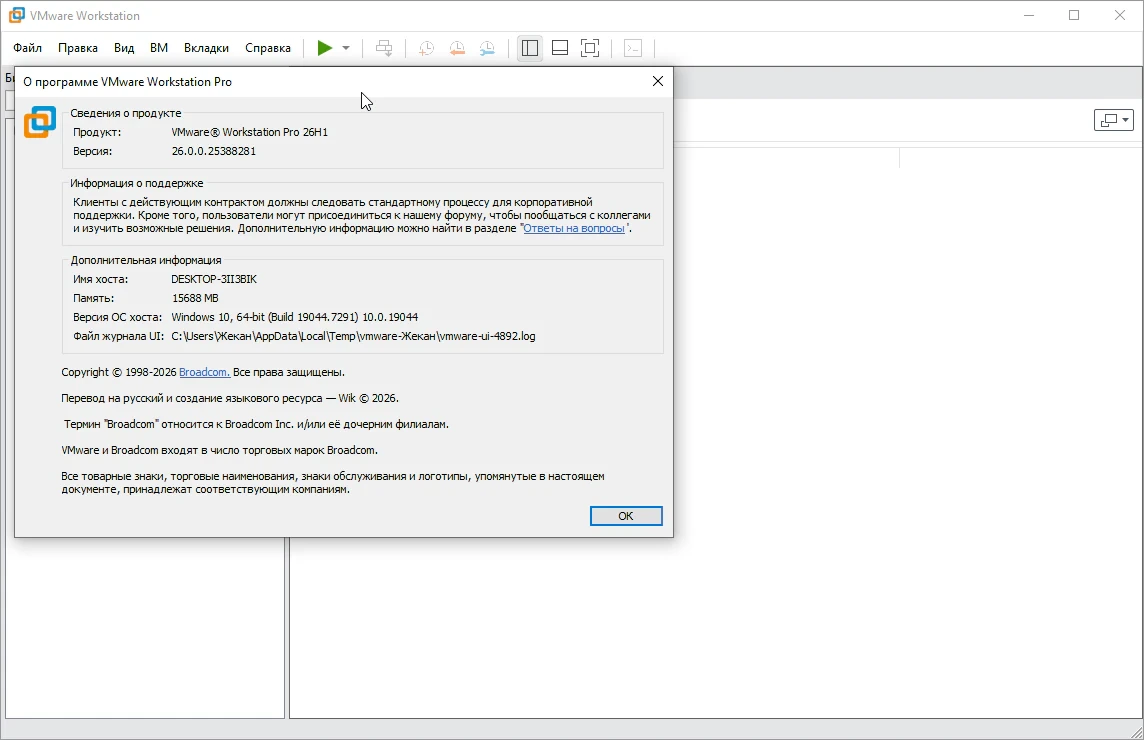Click the host OS version Windows 10 text
Viewport: 1144px width, 740px height.
click(295, 317)
